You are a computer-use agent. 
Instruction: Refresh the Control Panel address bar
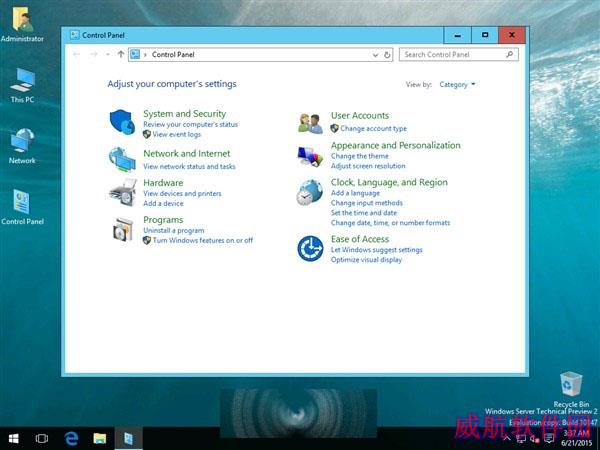[387, 55]
